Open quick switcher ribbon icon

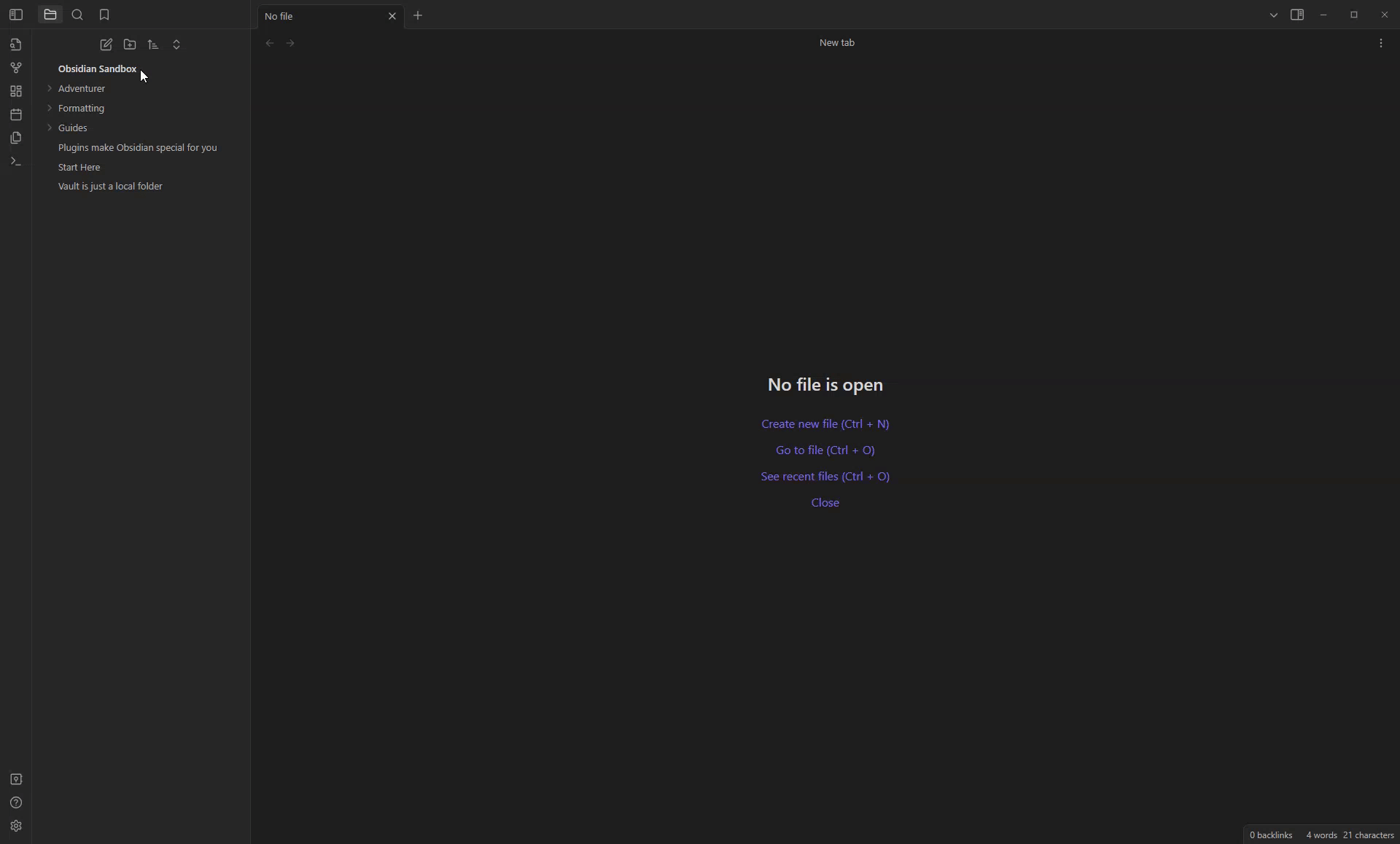16,44
